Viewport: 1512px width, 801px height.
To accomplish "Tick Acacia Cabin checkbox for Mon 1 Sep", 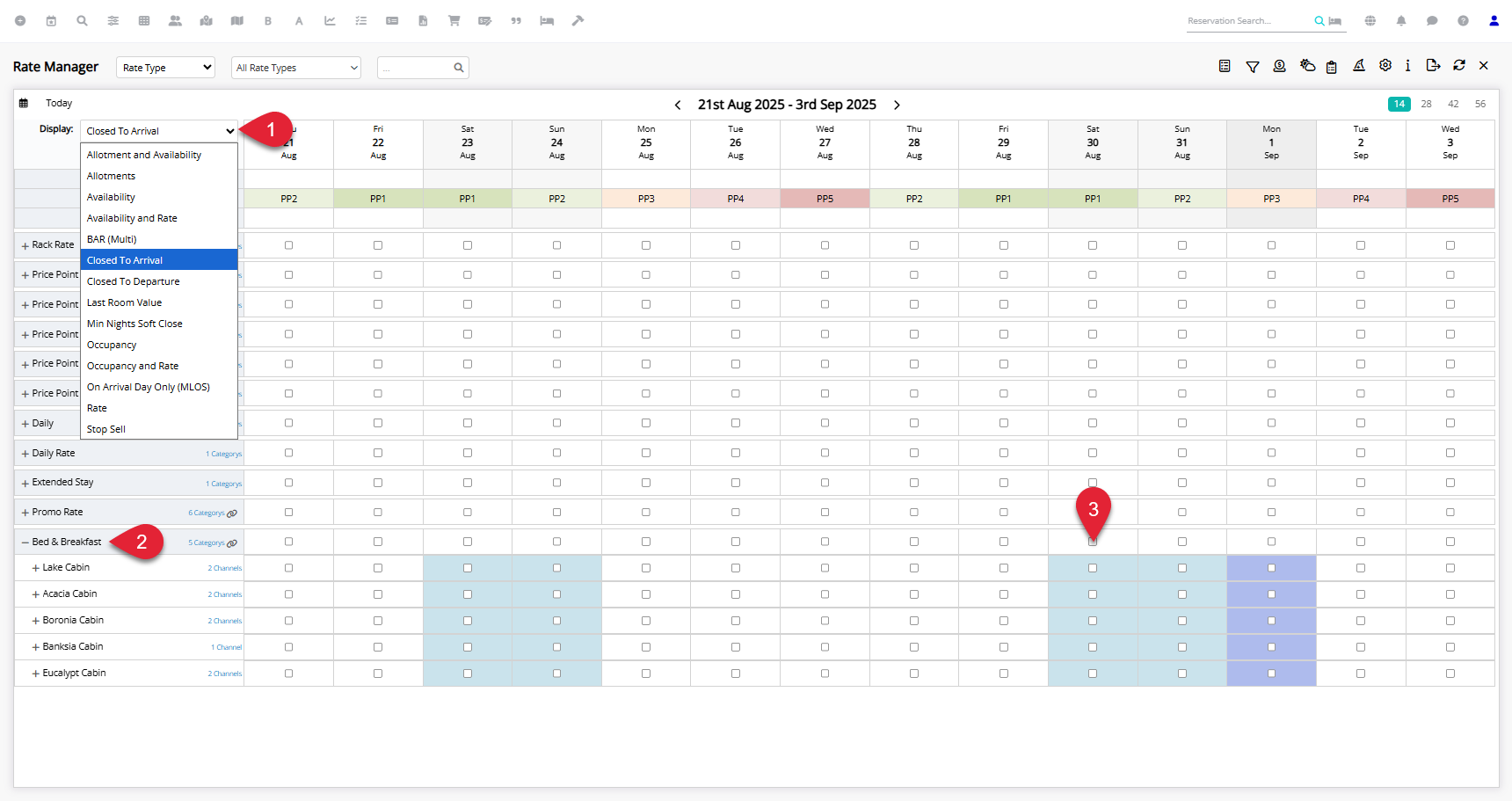I will tap(1271, 594).
